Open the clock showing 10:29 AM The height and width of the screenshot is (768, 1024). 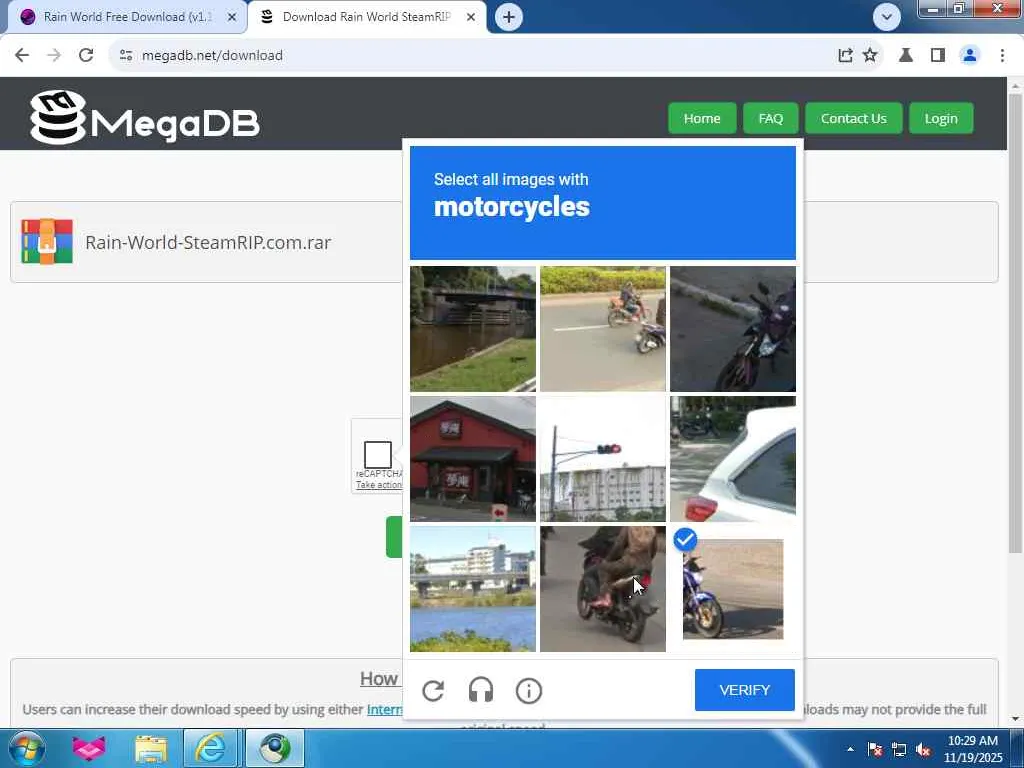972,748
